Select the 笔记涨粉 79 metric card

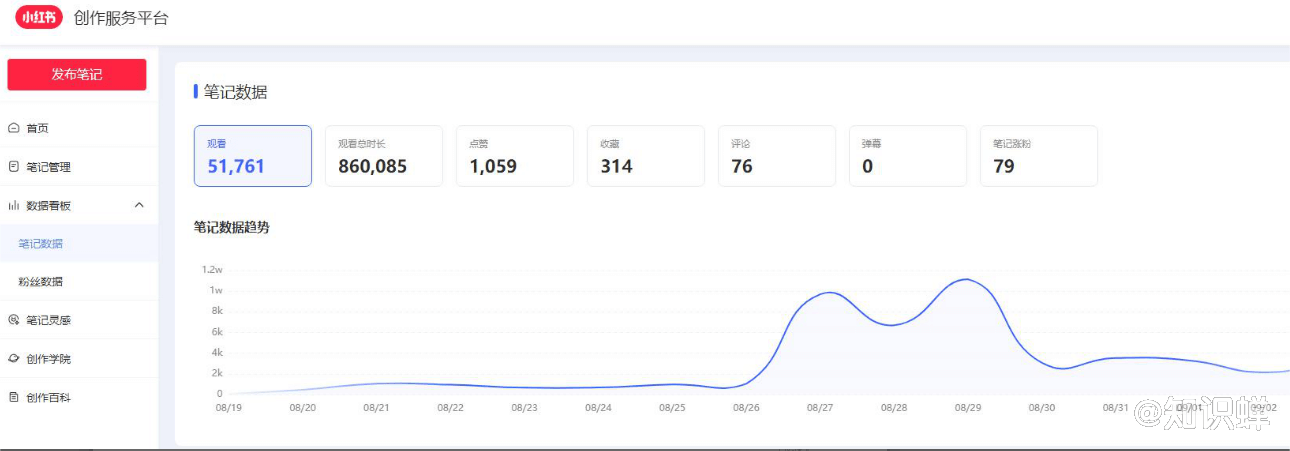1038,156
